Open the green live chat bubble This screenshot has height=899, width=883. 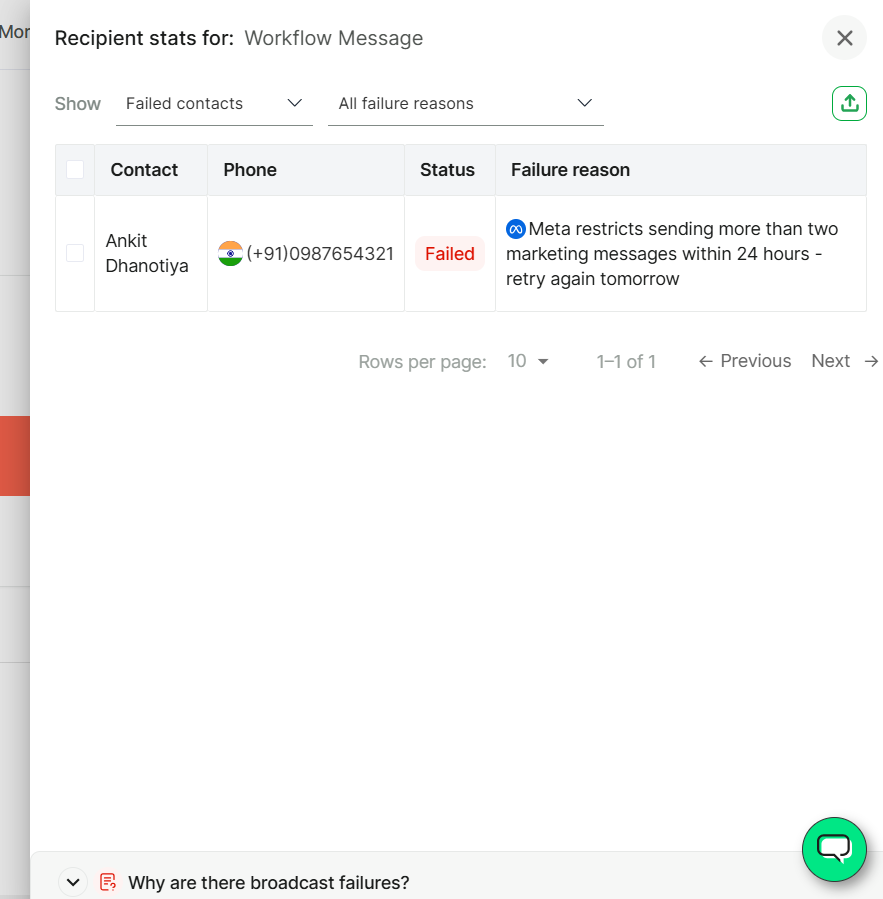coord(834,849)
